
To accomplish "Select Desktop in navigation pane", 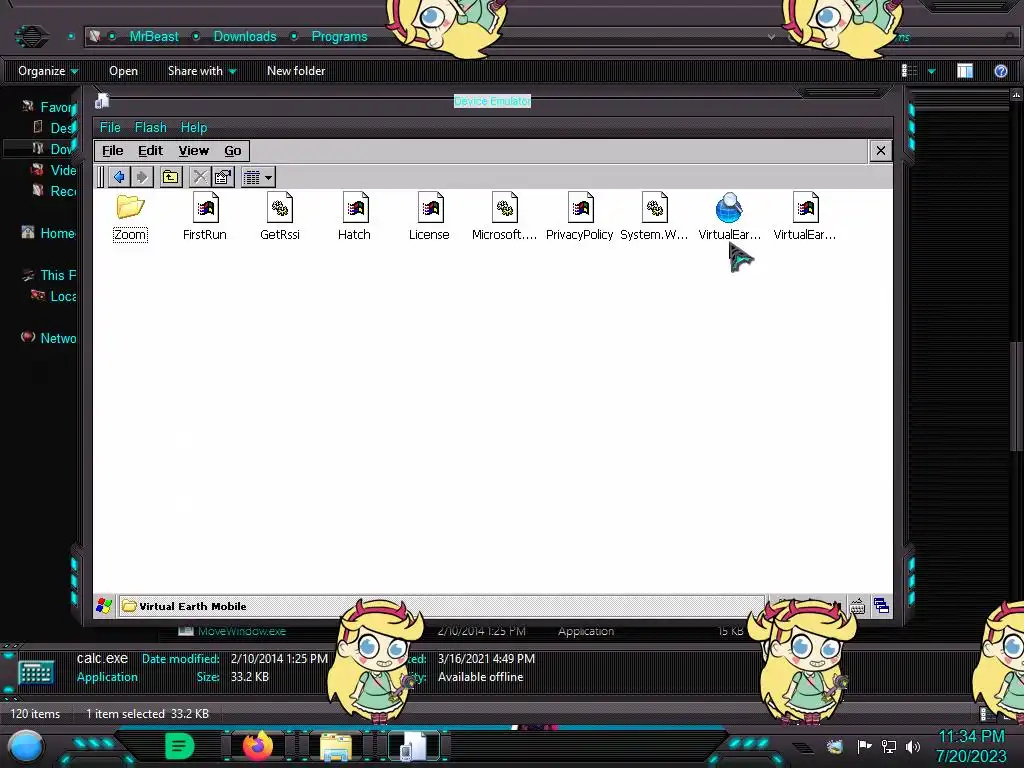I will (56, 128).
